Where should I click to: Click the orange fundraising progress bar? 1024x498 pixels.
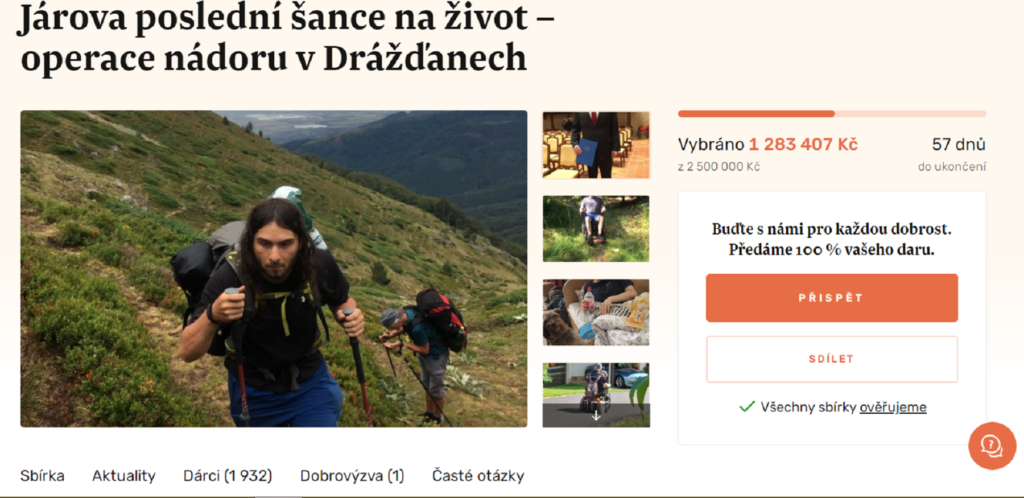[x=832, y=114]
